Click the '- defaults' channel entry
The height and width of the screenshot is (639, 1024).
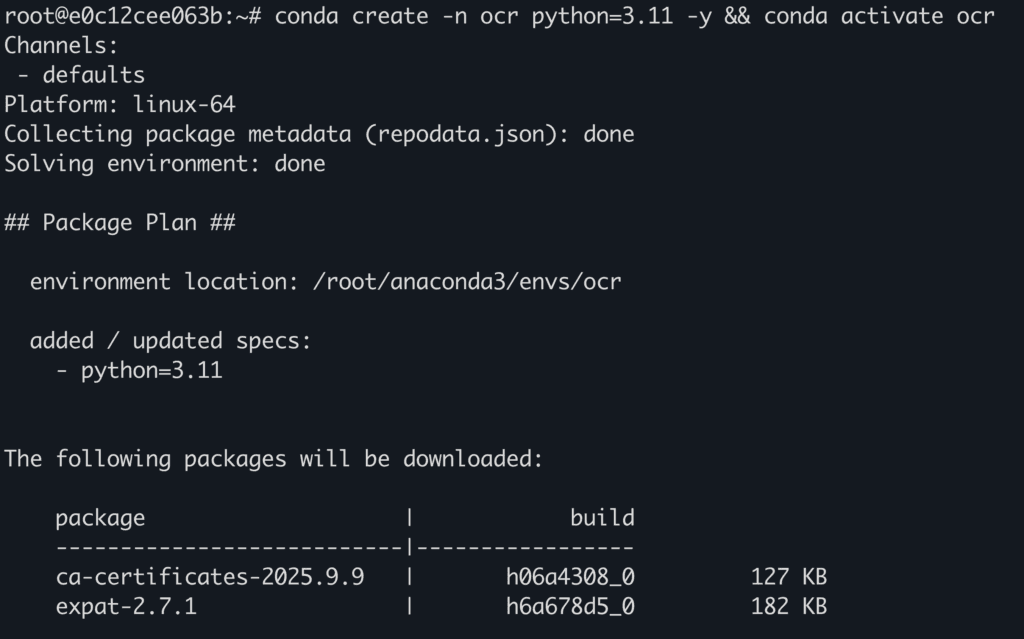[x=80, y=75]
